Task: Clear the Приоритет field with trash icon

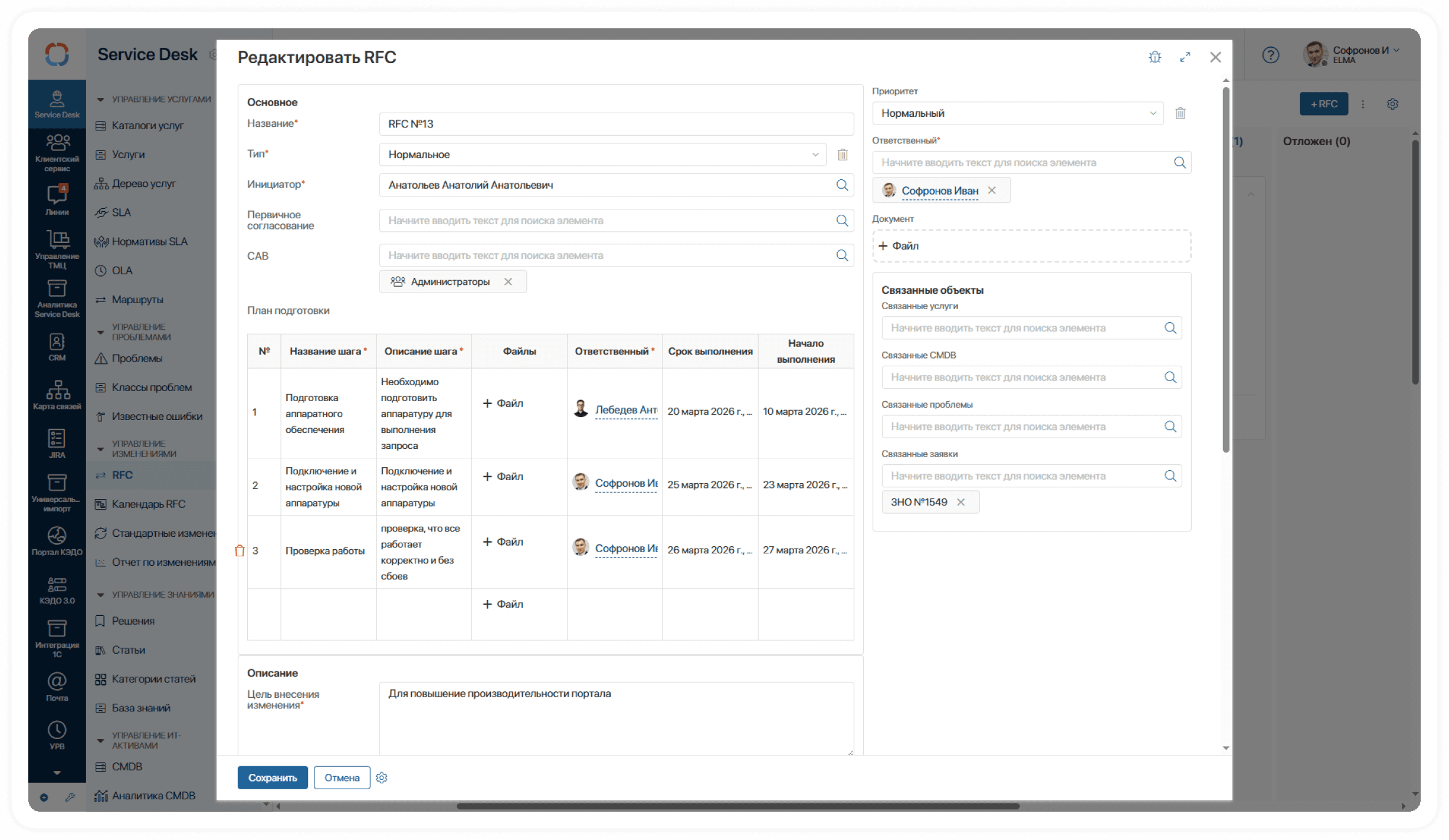Action: pyautogui.click(x=1180, y=113)
